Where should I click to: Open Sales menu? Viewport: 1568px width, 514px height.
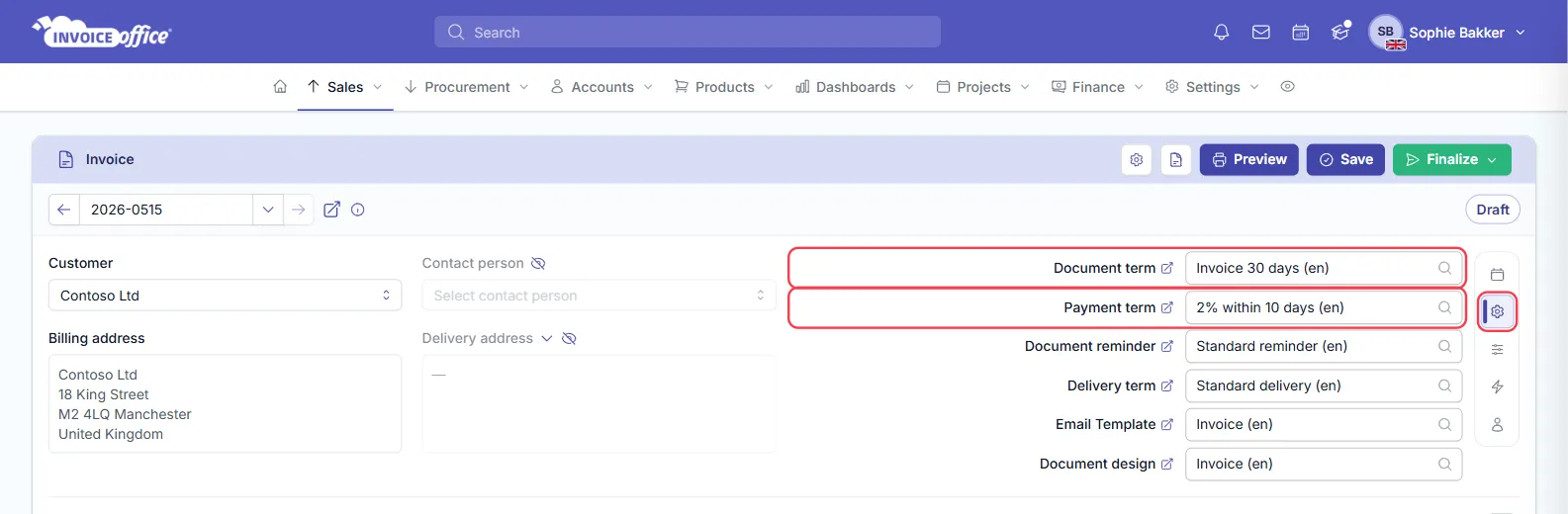[344, 87]
